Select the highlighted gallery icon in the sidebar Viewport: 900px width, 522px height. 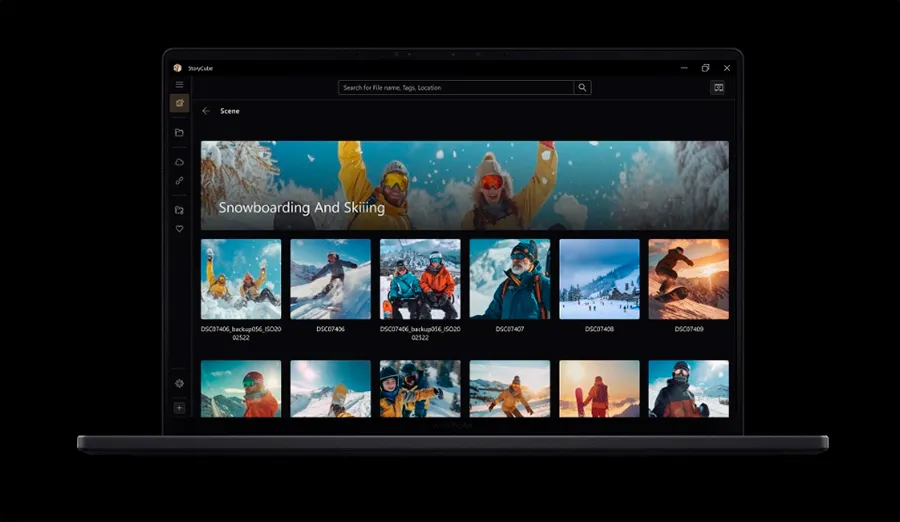coord(179,103)
